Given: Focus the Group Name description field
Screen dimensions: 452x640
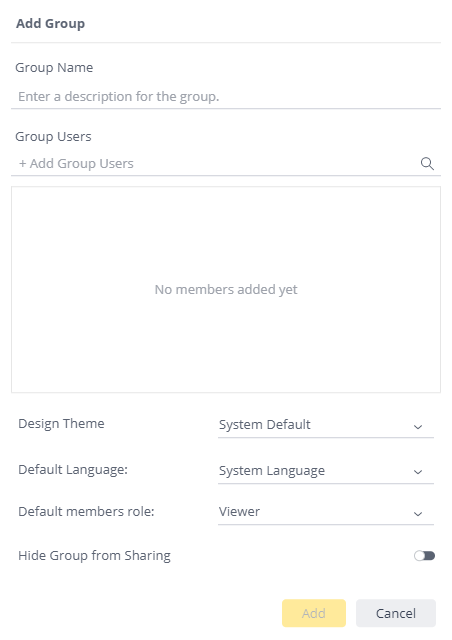Looking at the screenshot, I should [x=226, y=97].
